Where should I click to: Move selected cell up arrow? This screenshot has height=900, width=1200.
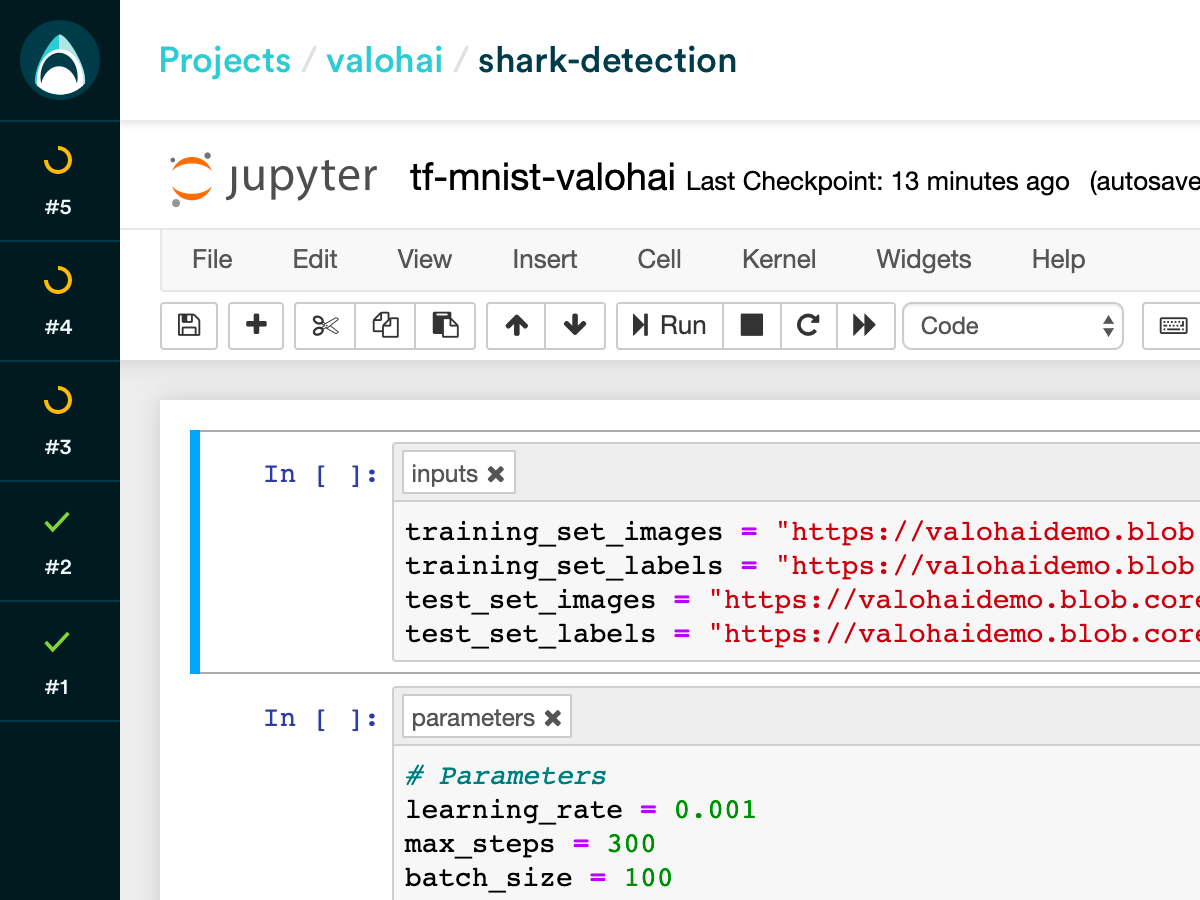click(x=516, y=325)
